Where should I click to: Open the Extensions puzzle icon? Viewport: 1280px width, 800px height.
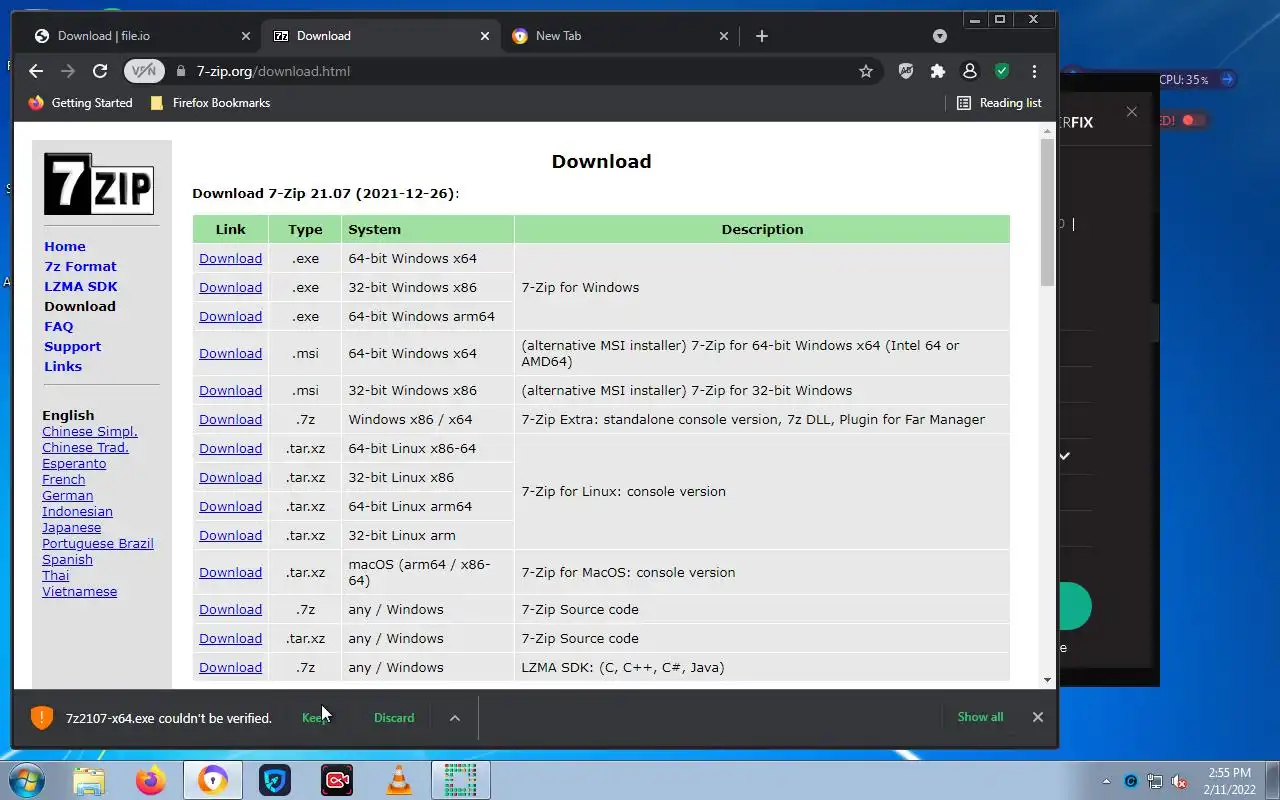[938, 71]
